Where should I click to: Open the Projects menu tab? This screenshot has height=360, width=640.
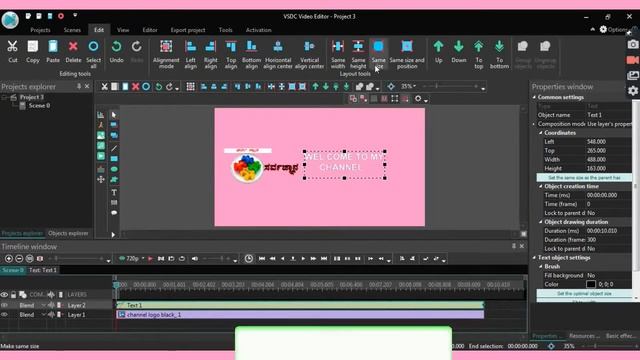pyautogui.click(x=40, y=30)
